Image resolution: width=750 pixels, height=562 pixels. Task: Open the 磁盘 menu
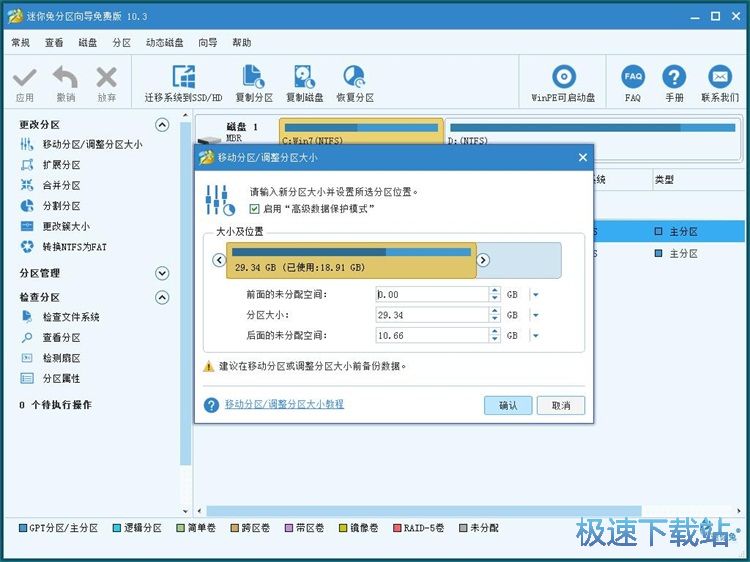(87, 43)
